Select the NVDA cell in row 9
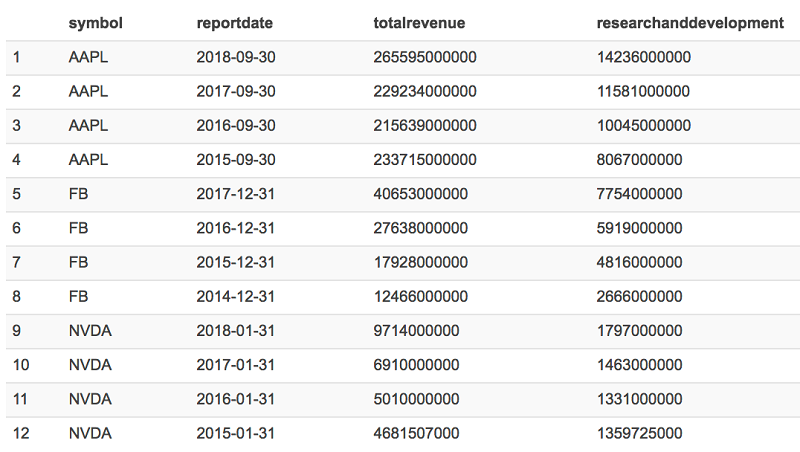Viewport: 800px width, 452px height. [90, 331]
